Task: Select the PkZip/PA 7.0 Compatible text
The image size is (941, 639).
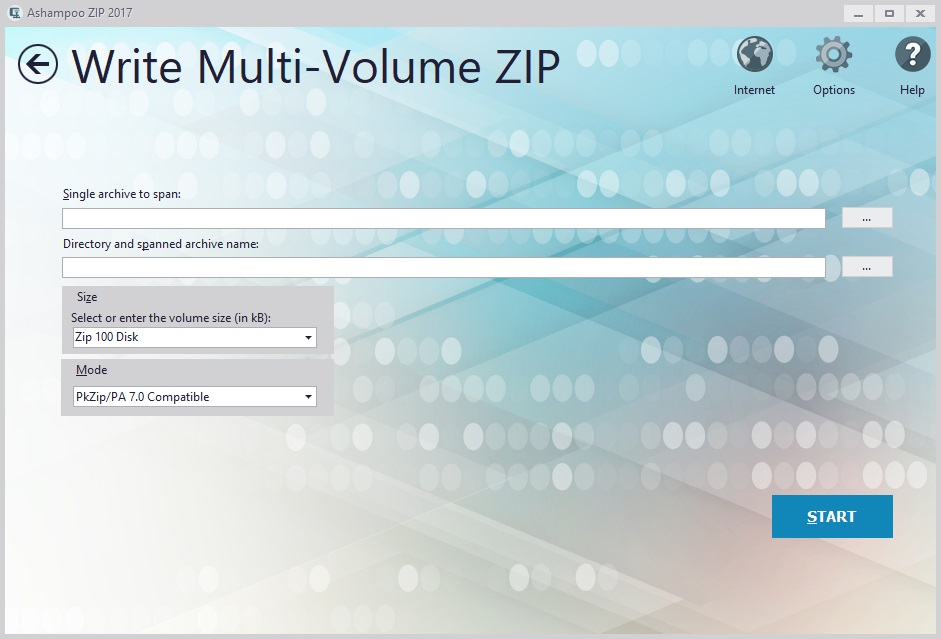Action: pyautogui.click(x=142, y=397)
